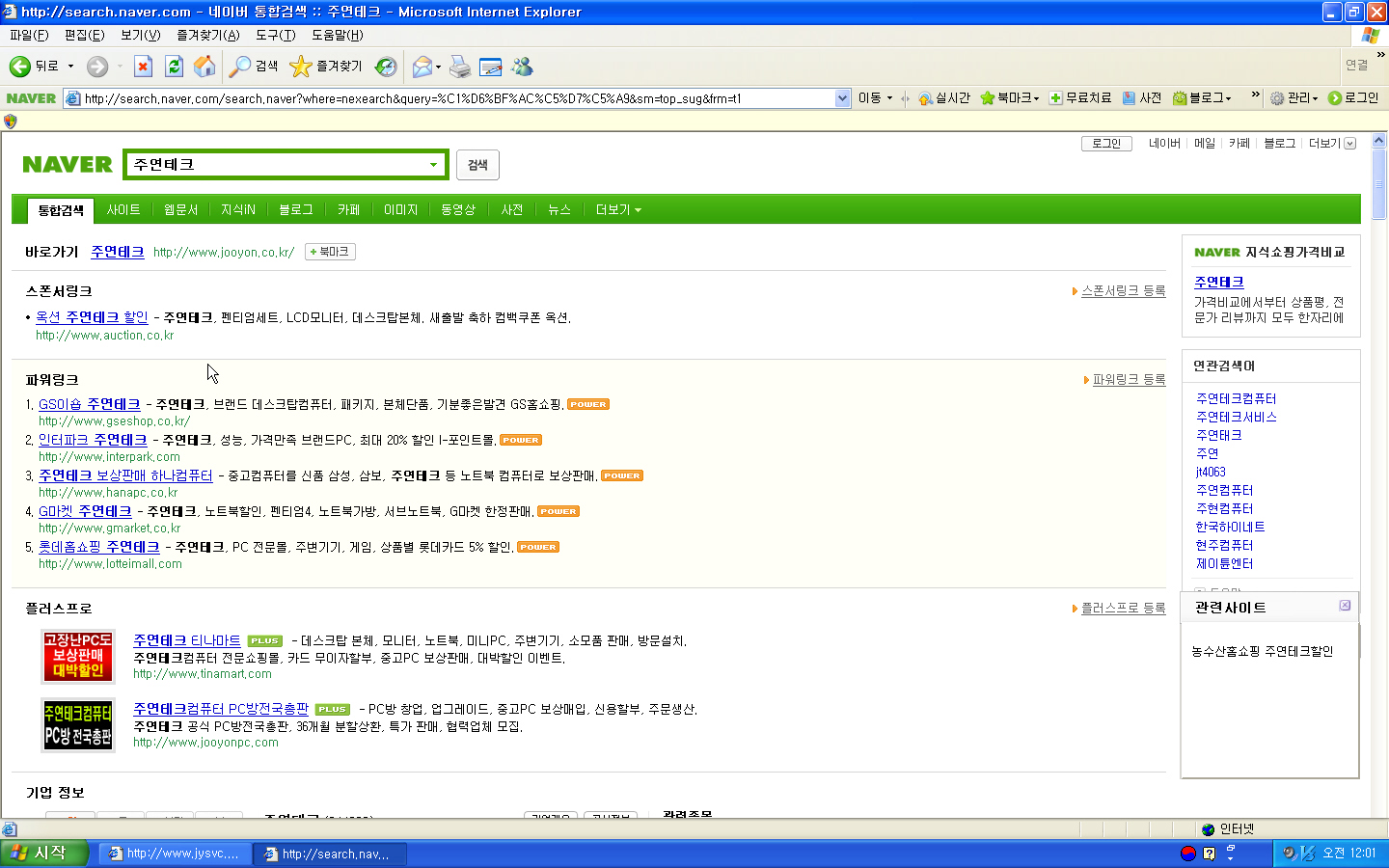
Task: Open 즐겨찾기 star favorites button
Action: [x=326, y=67]
